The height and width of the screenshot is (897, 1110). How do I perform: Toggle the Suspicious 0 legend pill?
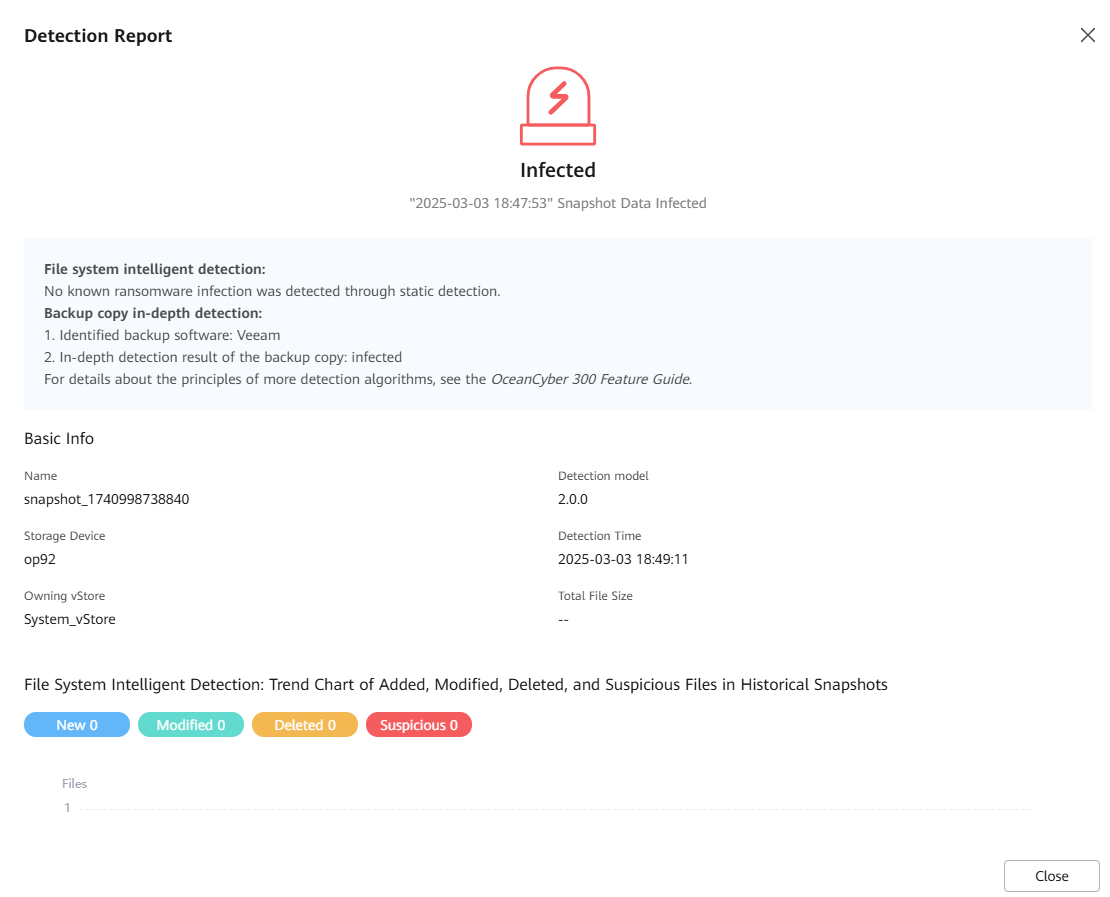(419, 725)
